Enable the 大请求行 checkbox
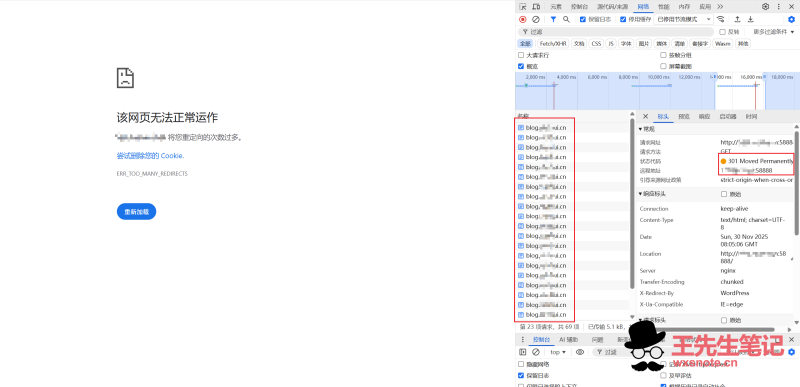The width and height of the screenshot is (800, 387). 521,55
